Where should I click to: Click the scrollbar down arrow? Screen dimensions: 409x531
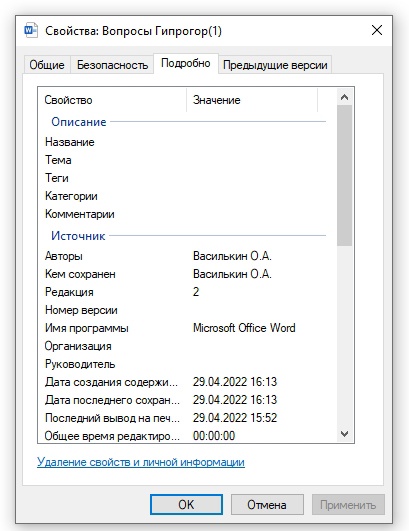(344, 434)
